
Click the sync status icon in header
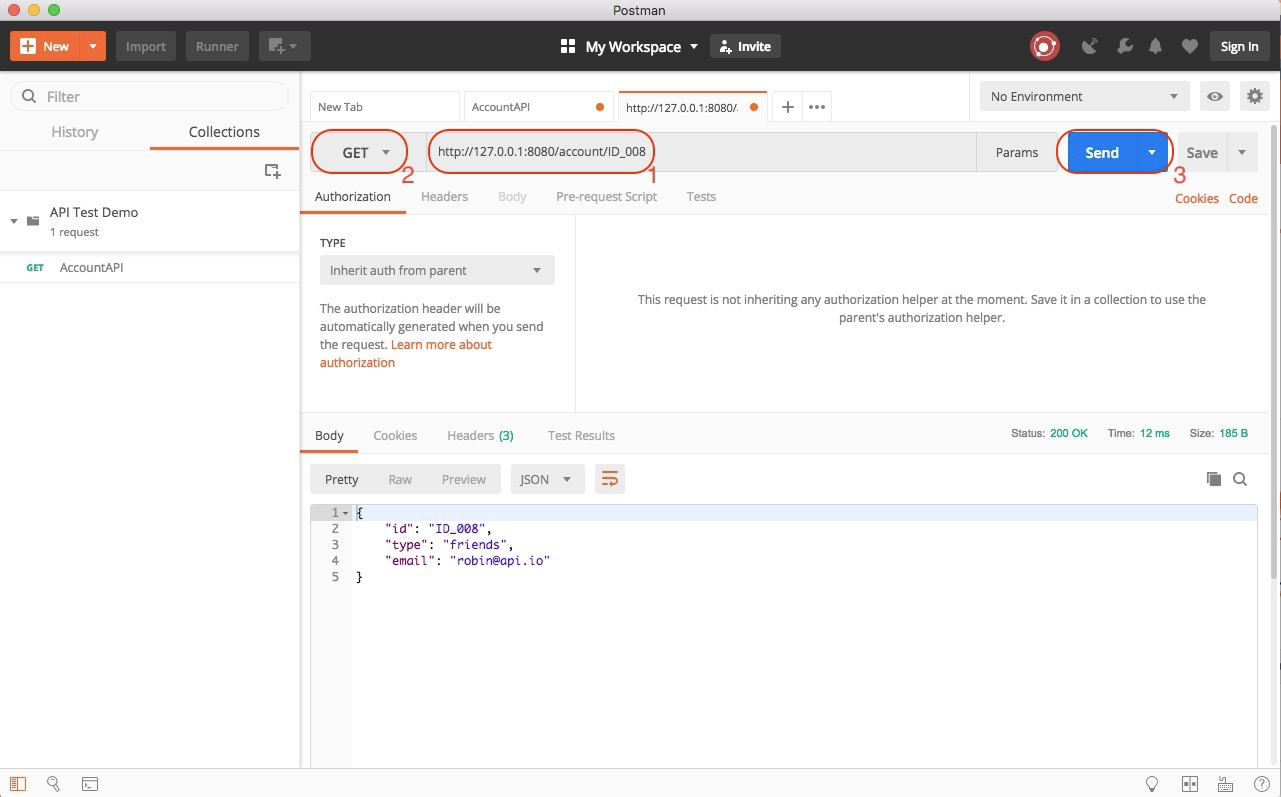[1045, 46]
